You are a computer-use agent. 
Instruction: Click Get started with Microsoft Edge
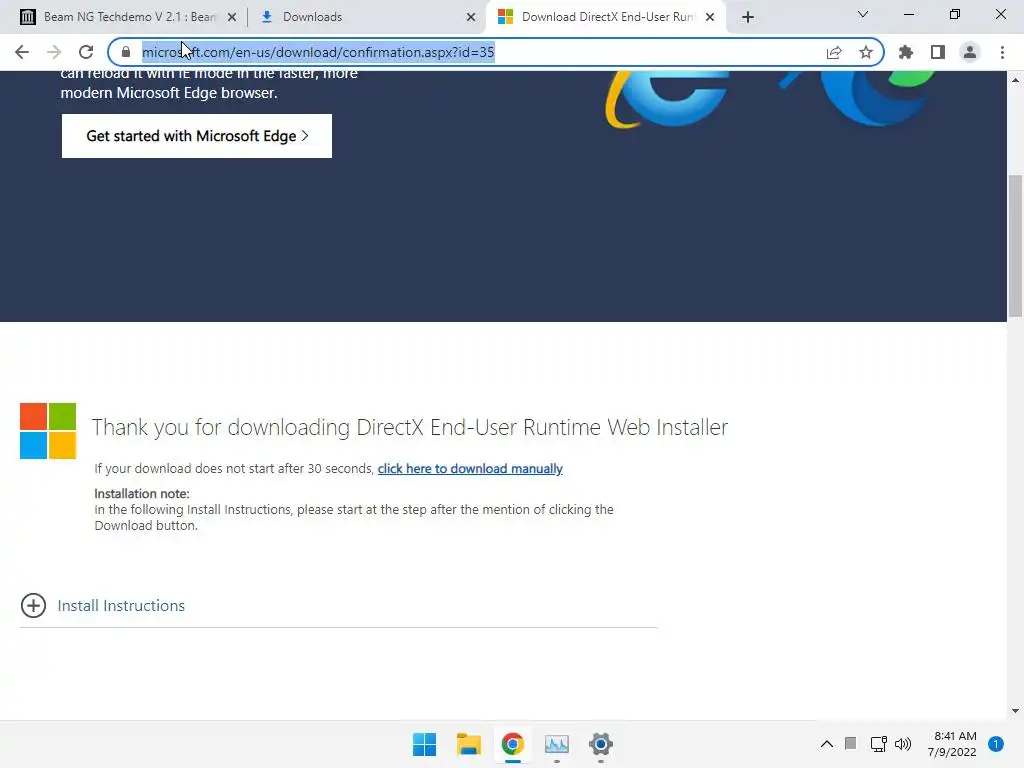click(197, 136)
